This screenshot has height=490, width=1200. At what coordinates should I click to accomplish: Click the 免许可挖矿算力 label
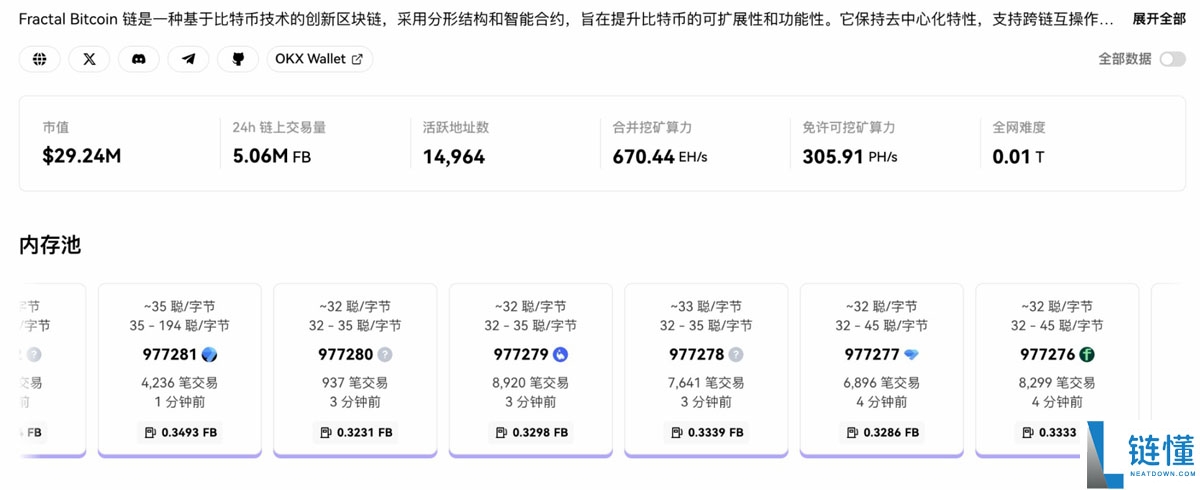point(849,128)
